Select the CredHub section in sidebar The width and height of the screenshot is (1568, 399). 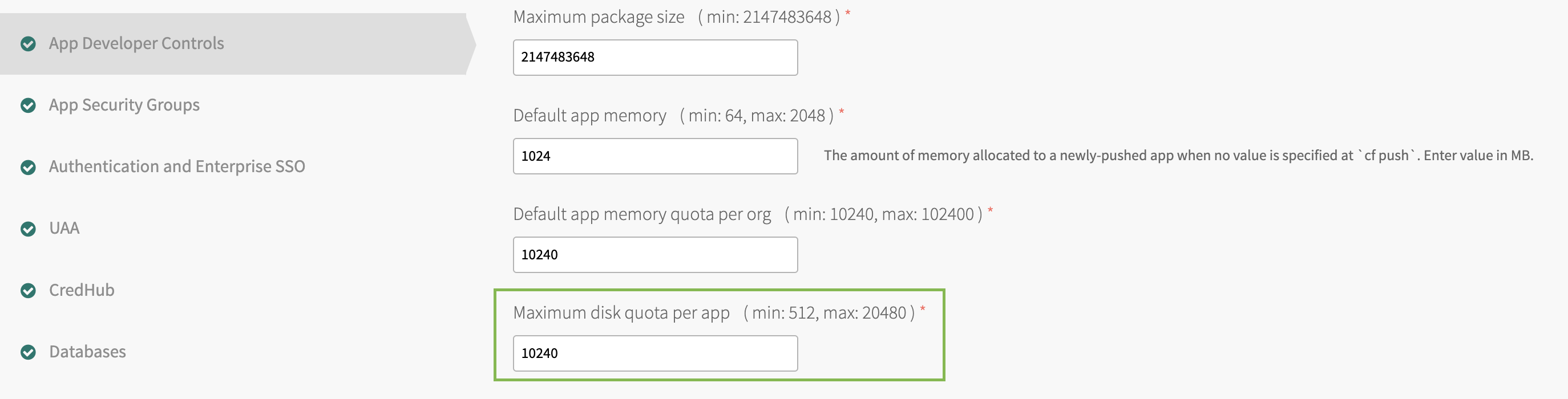(82, 290)
